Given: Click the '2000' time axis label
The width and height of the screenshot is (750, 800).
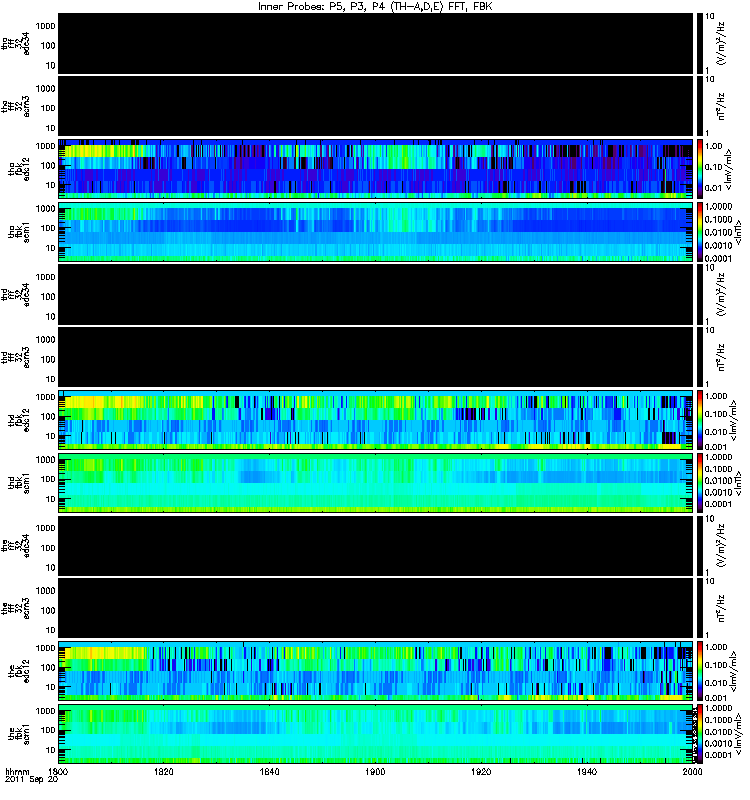Looking at the screenshot, I should point(692,771).
